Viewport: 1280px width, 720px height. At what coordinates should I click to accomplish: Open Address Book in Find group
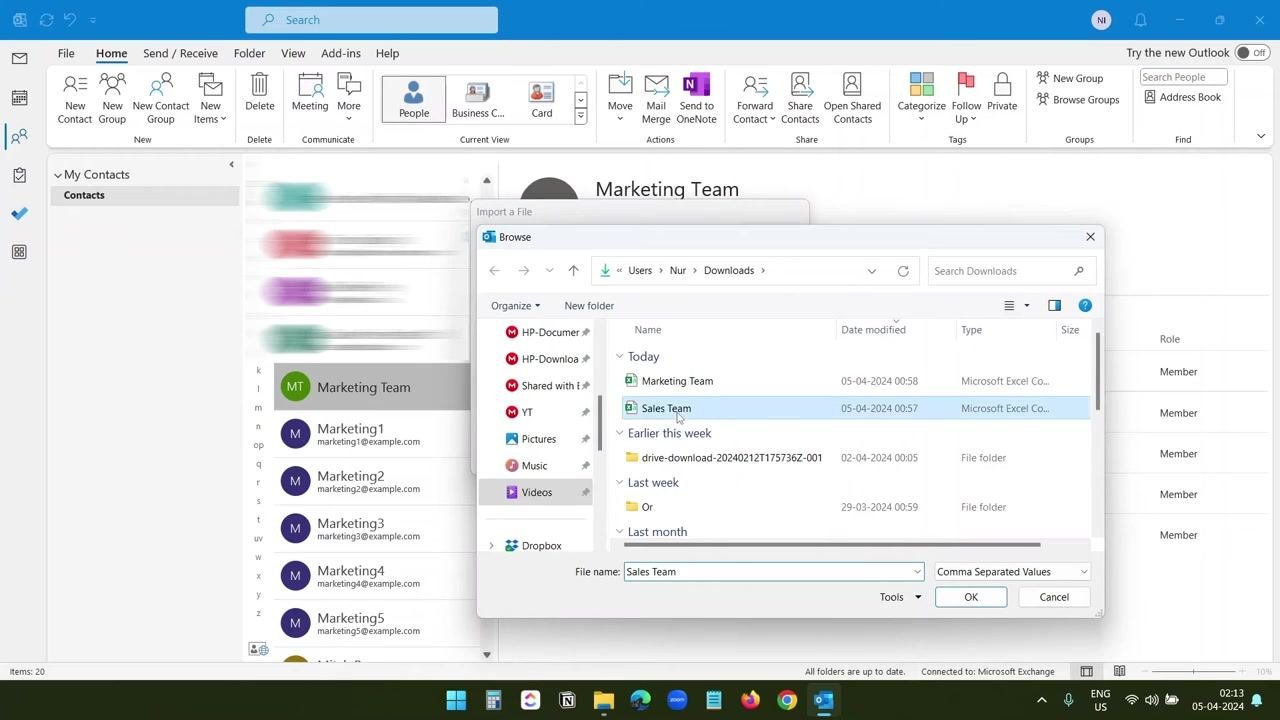click(1183, 97)
